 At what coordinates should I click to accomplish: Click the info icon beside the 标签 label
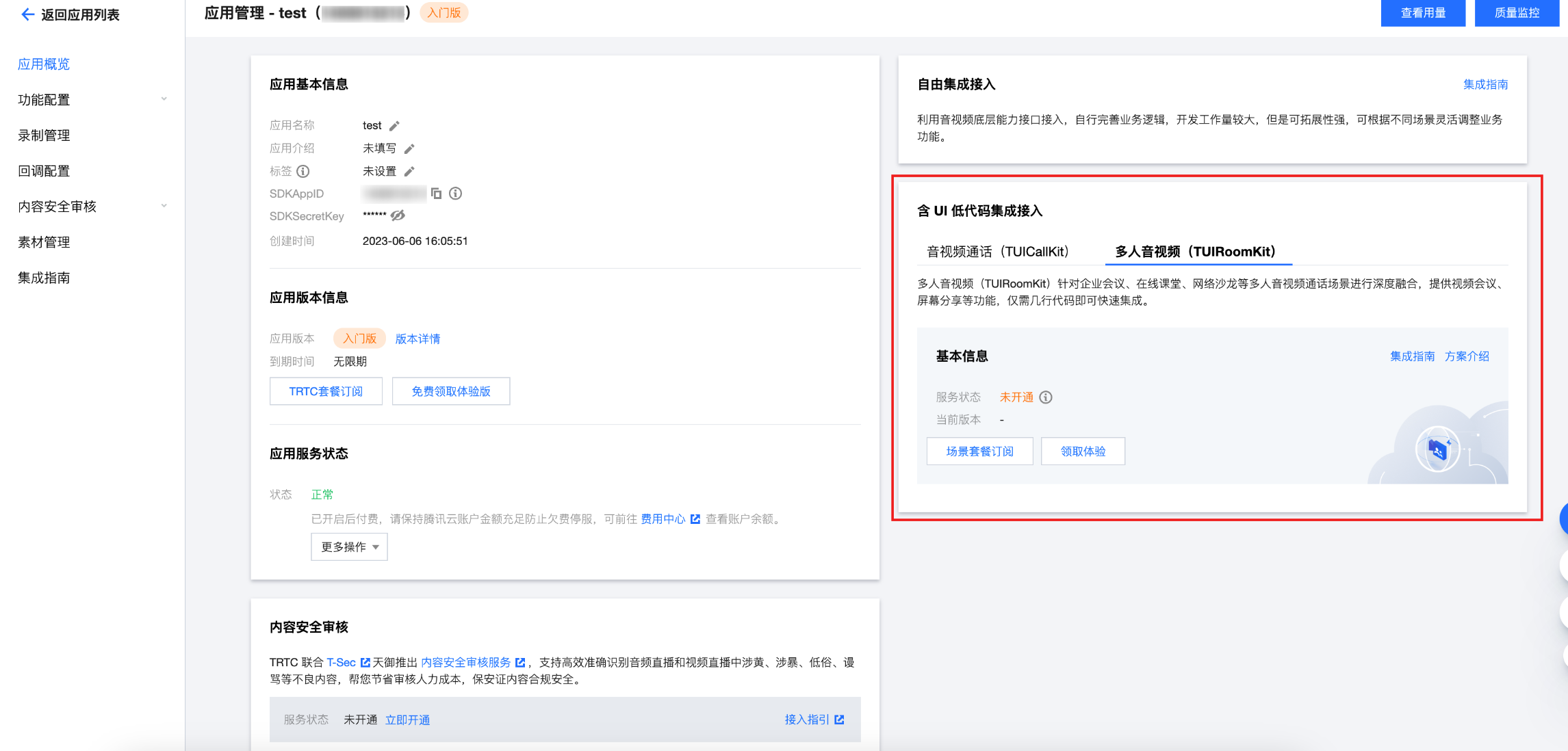(x=303, y=171)
